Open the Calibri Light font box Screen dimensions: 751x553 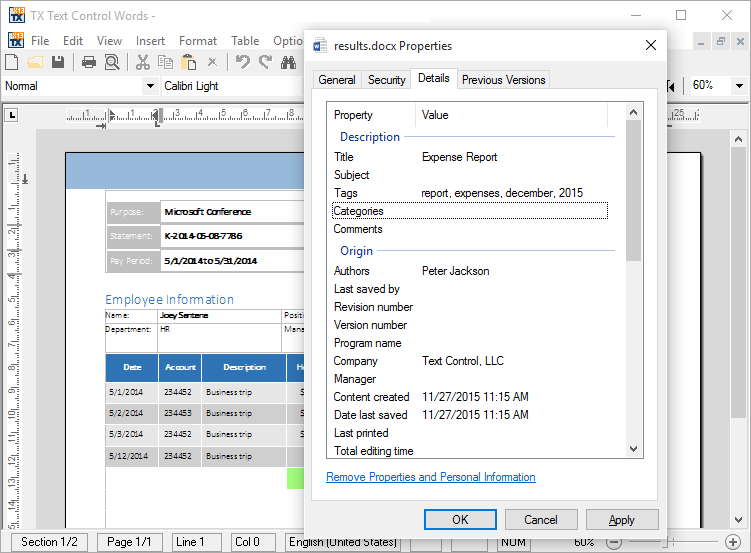pos(230,86)
